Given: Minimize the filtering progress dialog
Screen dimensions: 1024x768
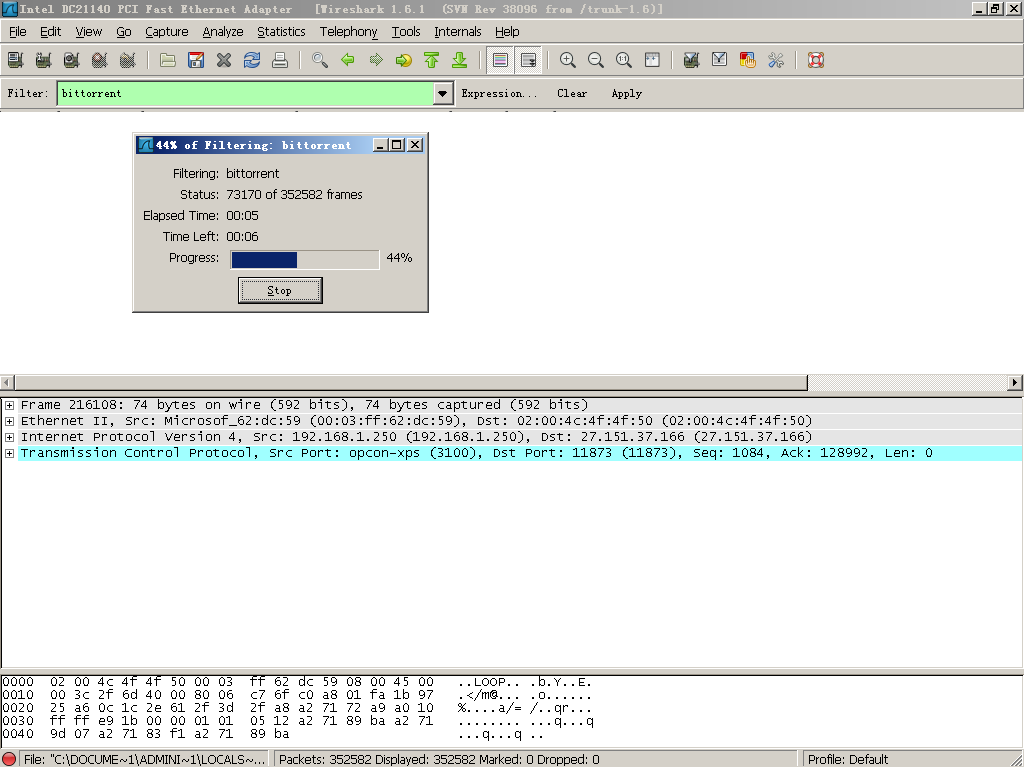Looking at the screenshot, I should (381, 145).
